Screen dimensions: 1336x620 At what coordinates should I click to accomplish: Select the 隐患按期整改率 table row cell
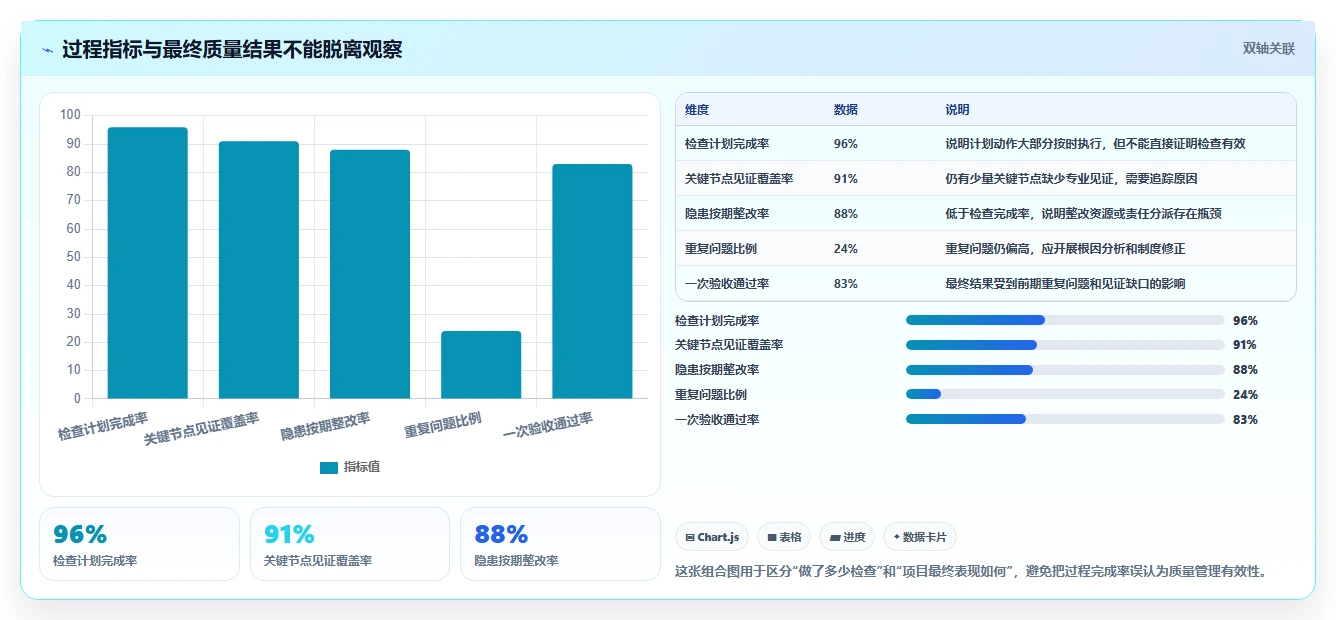tap(727, 214)
